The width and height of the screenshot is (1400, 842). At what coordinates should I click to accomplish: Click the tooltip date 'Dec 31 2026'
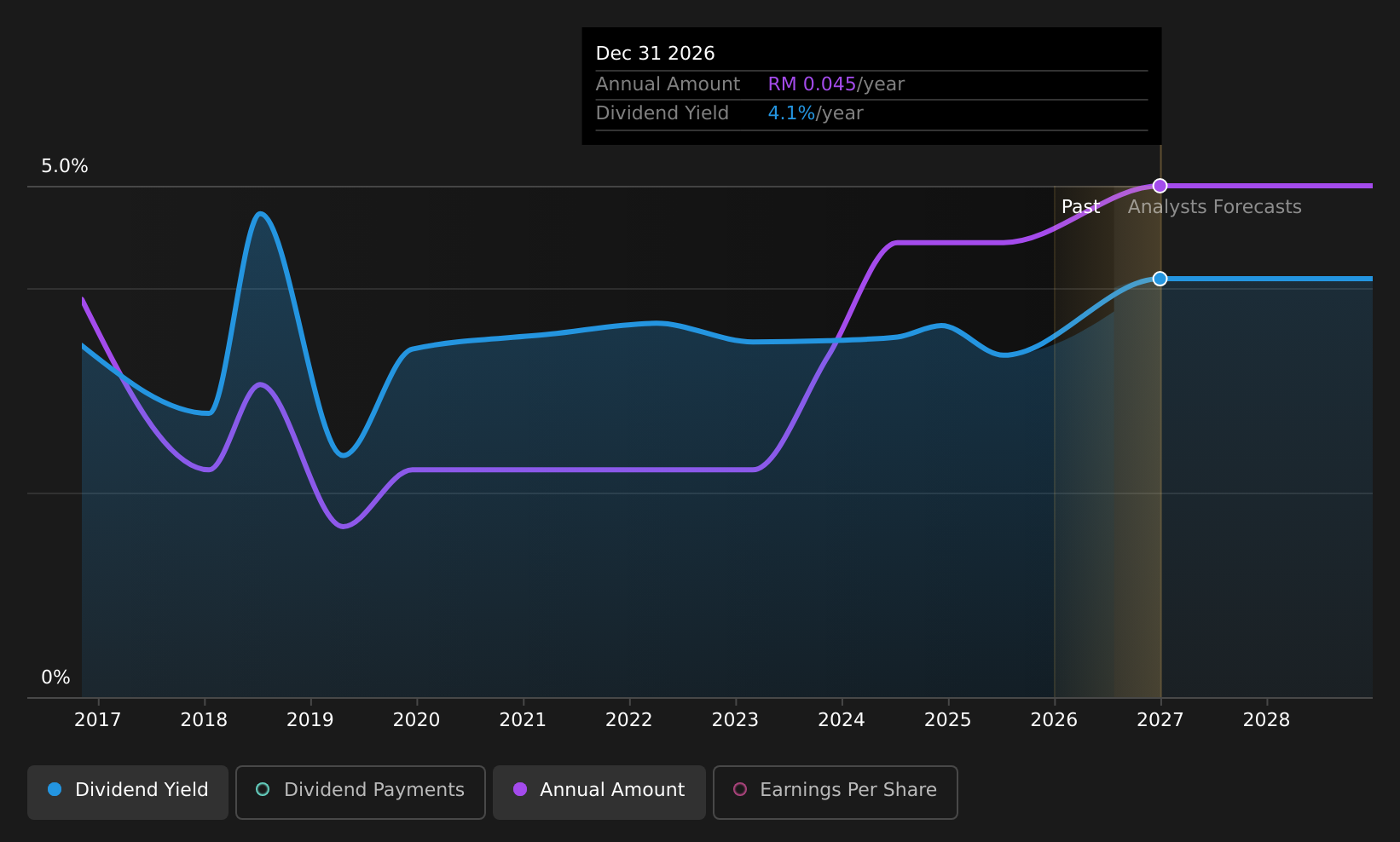tap(656, 54)
